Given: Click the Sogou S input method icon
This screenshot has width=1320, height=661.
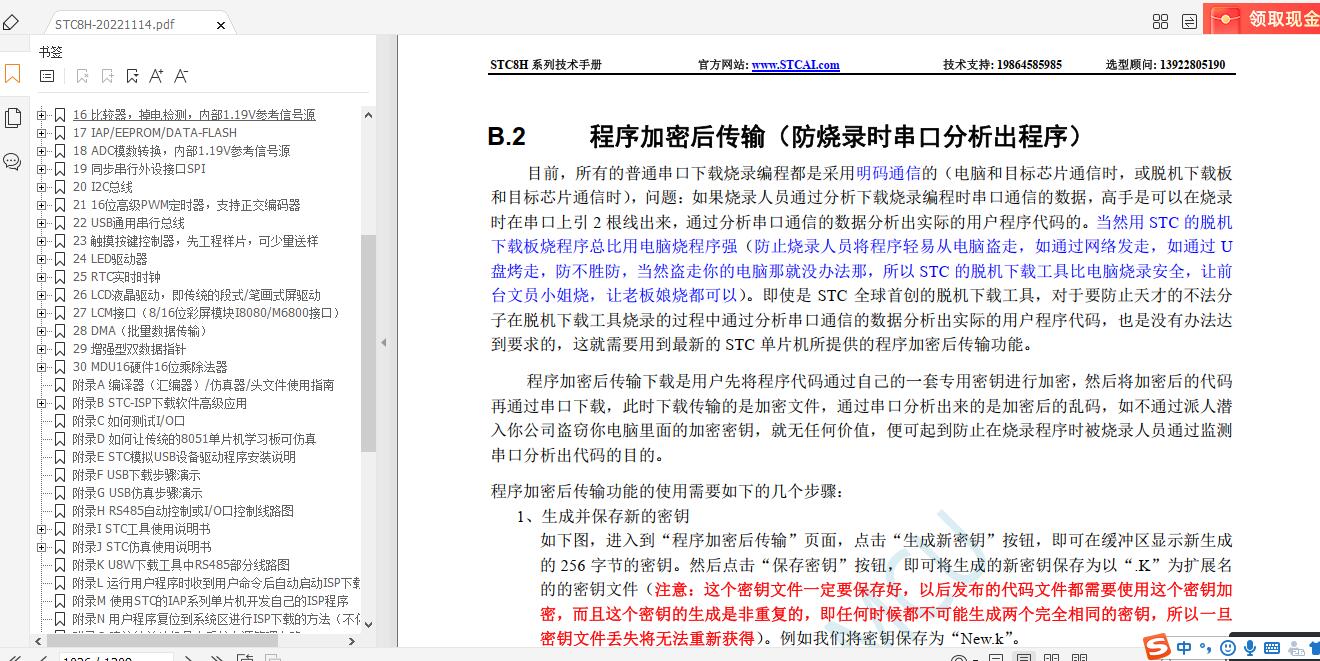Looking at the screenshot, I should (1157, 647).
